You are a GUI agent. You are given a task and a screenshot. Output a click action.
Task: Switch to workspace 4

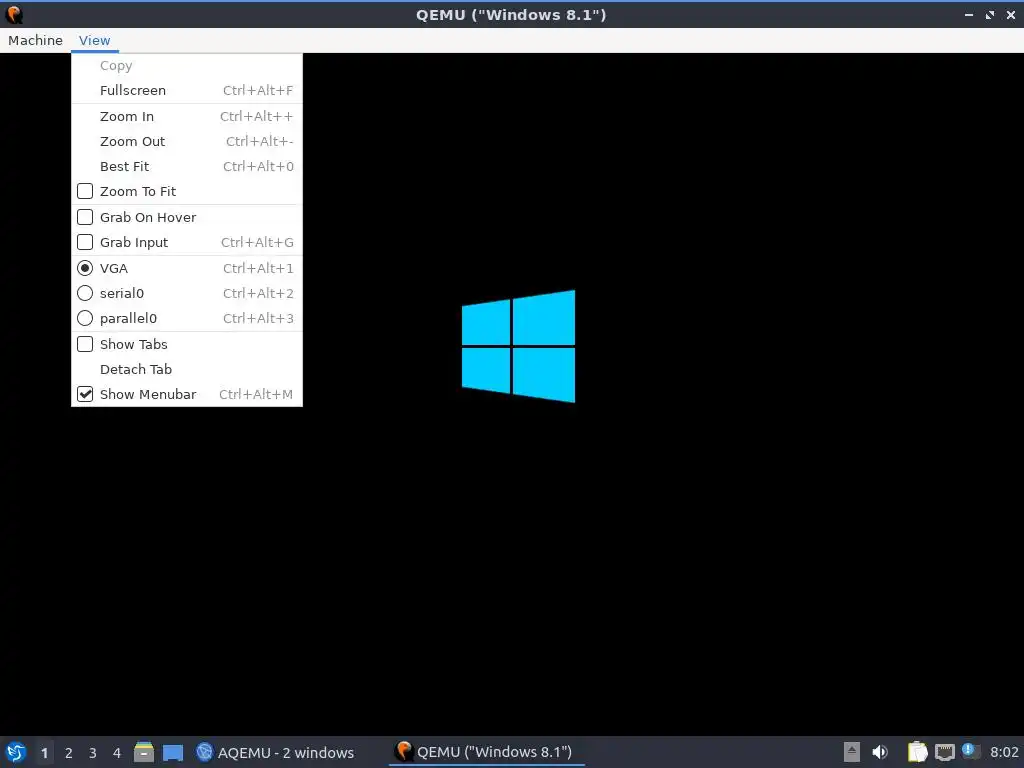point(117,753)
